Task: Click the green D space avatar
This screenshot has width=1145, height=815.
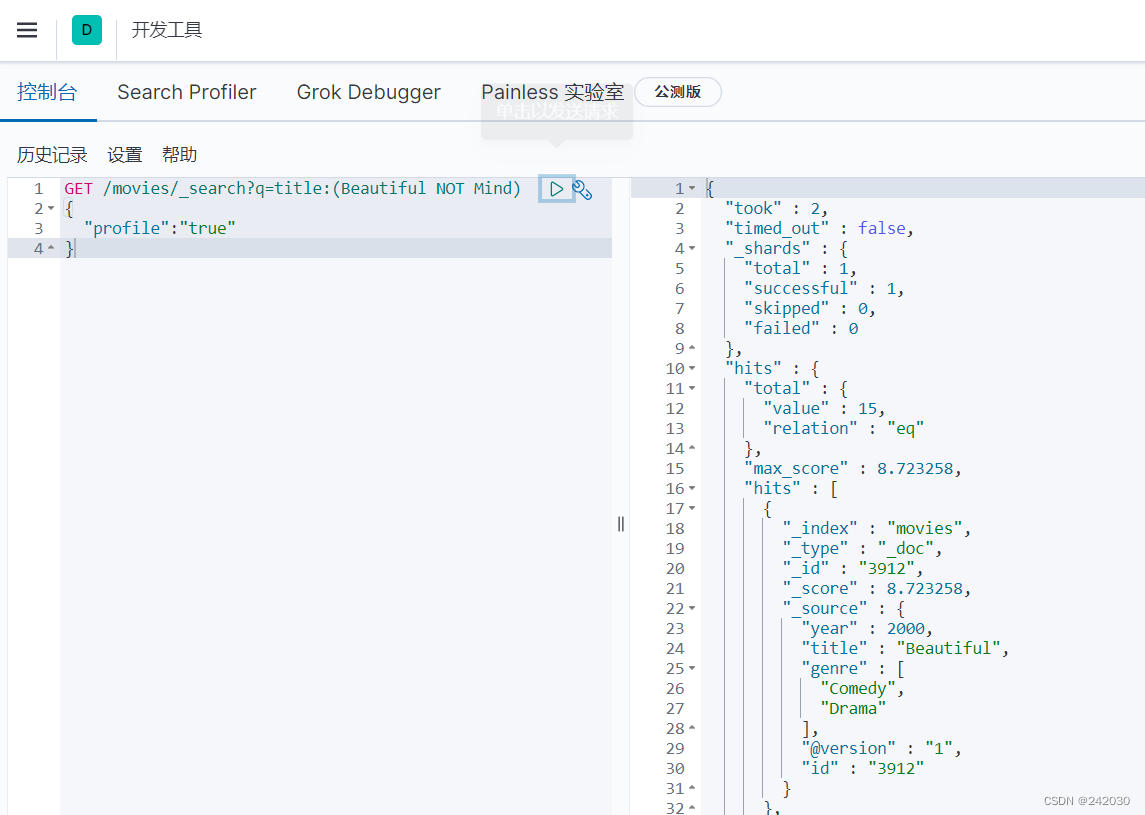Action: click(87, 30)
